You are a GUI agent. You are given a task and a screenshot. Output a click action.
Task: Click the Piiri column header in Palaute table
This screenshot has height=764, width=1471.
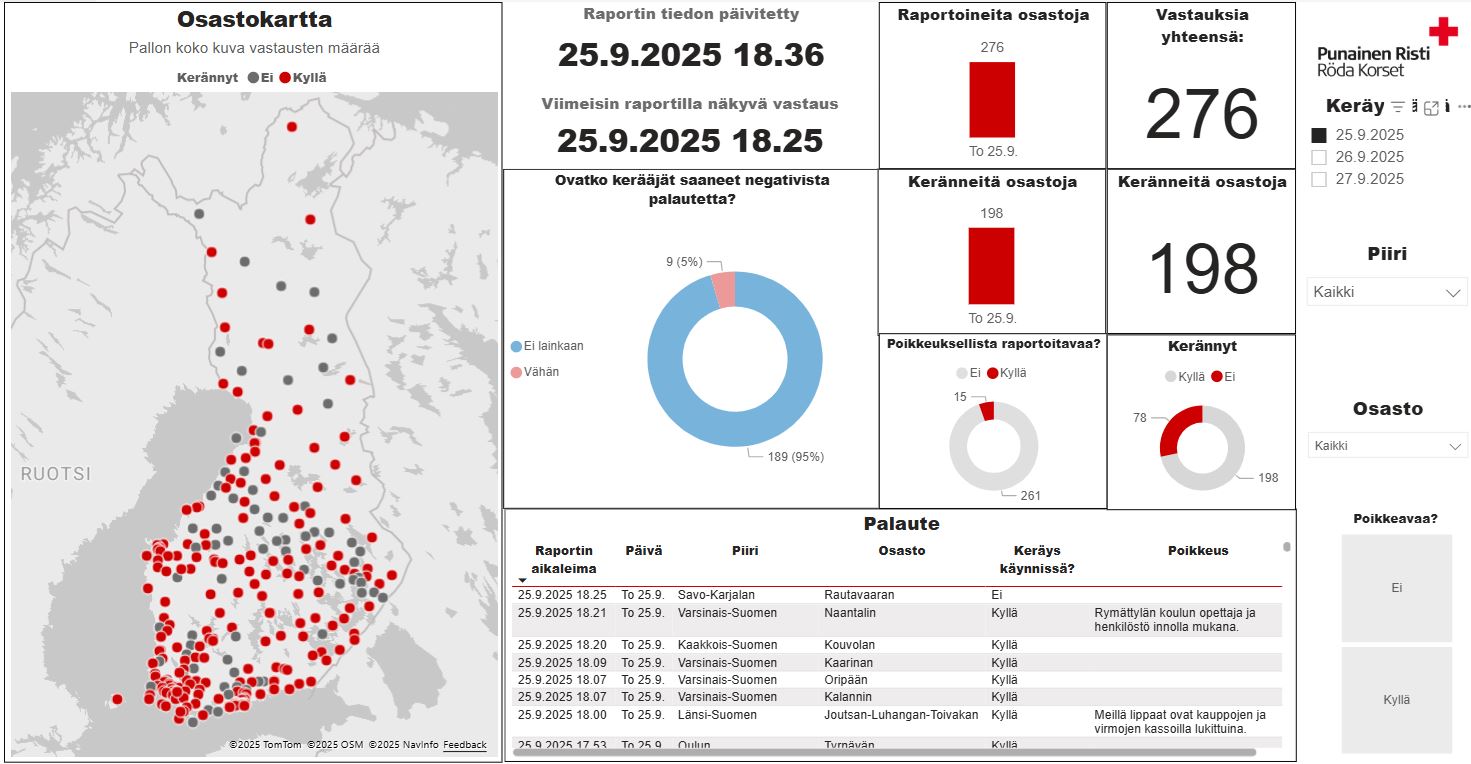tap(744, 551)
